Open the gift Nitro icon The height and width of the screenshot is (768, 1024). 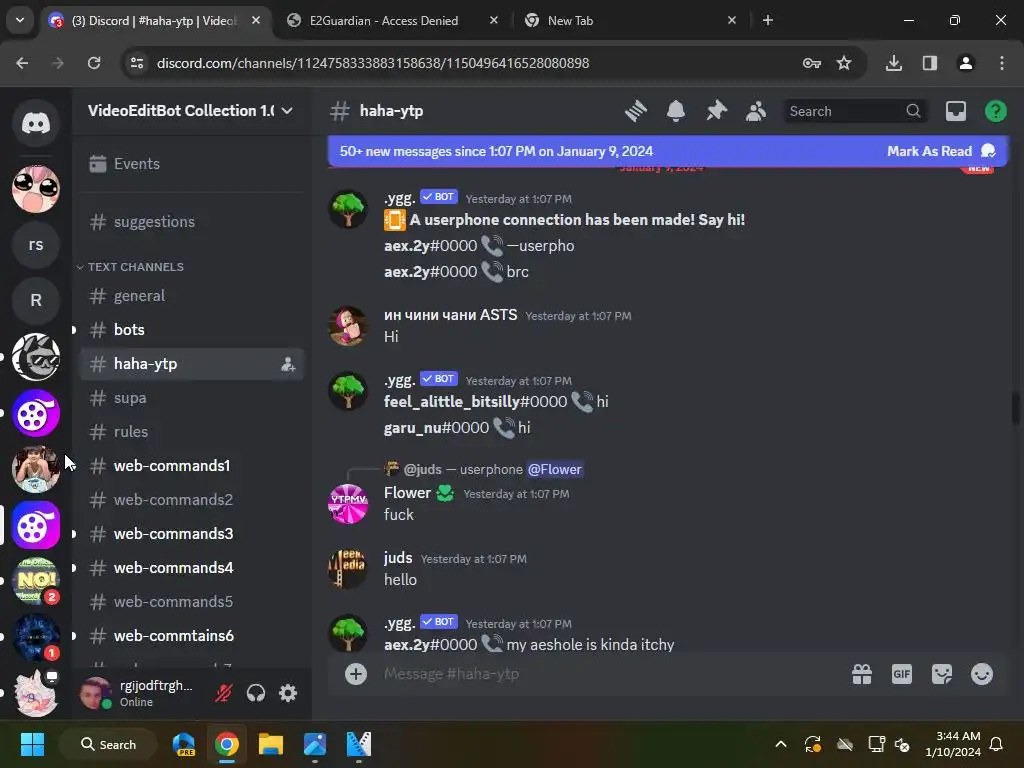click(x=862, y=673)
